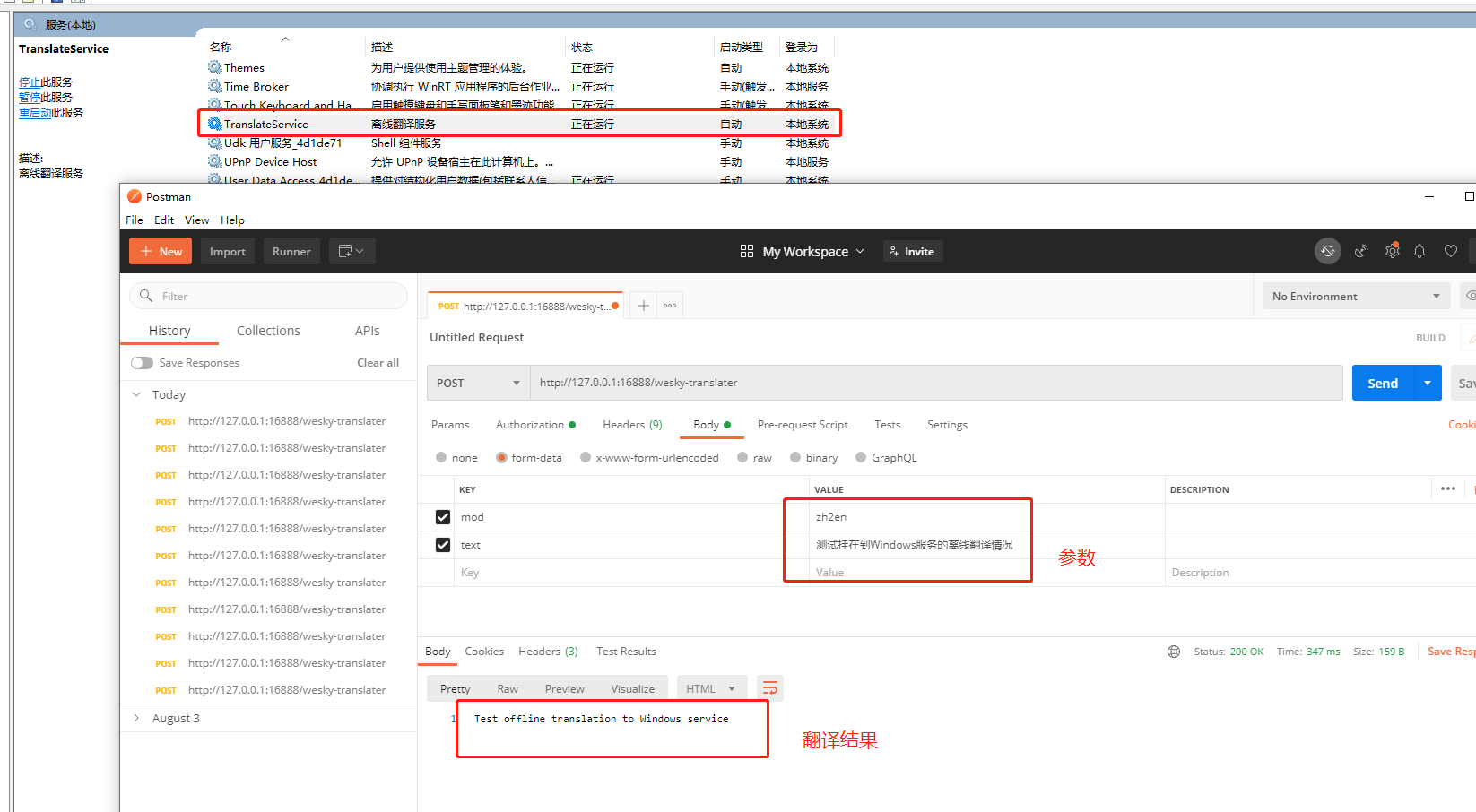Click the search icon in Filter box
This screenshot has width=1476, height=812.
(x=146, y=296)
